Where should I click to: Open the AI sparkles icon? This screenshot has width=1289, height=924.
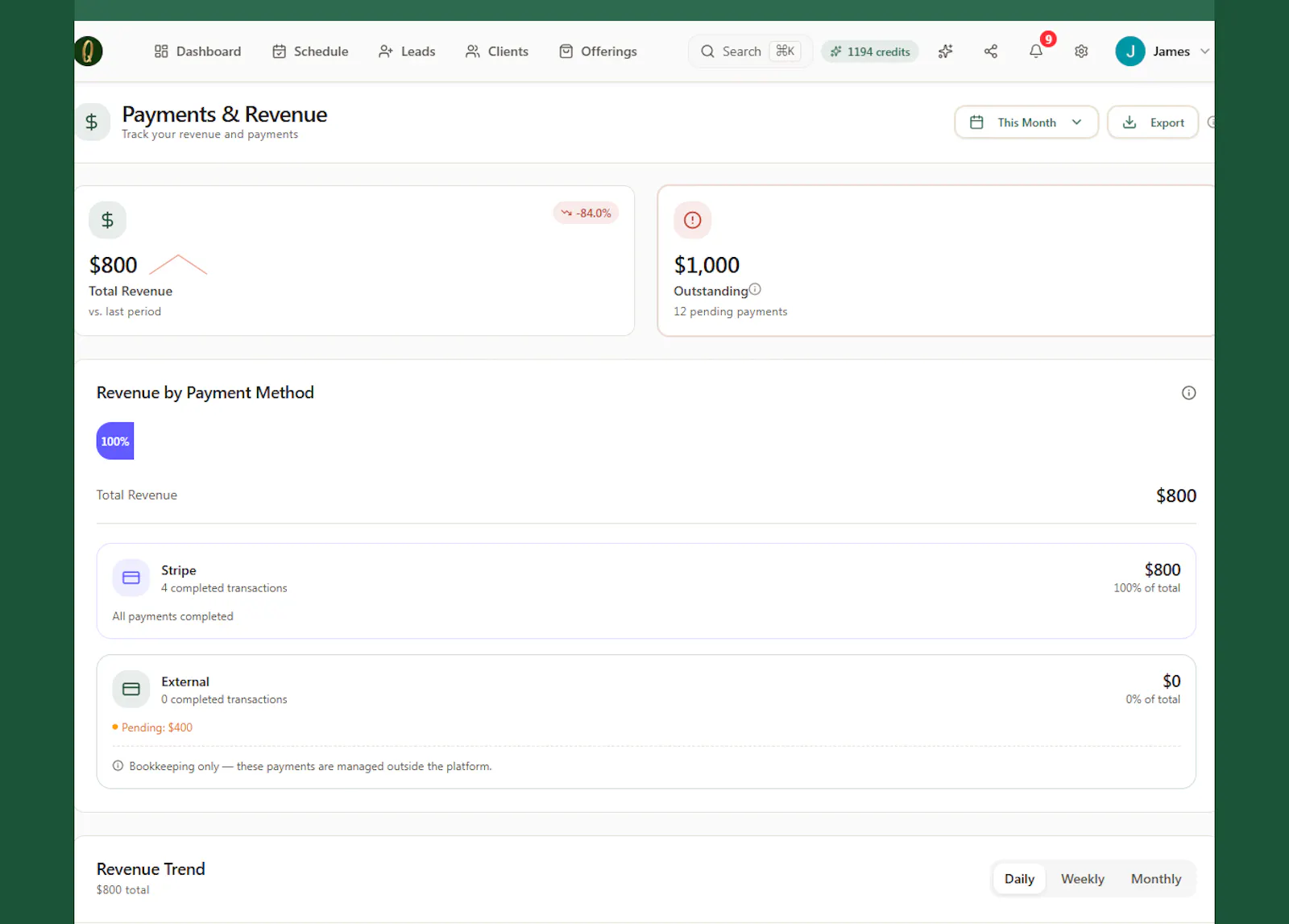coord(946,51)
